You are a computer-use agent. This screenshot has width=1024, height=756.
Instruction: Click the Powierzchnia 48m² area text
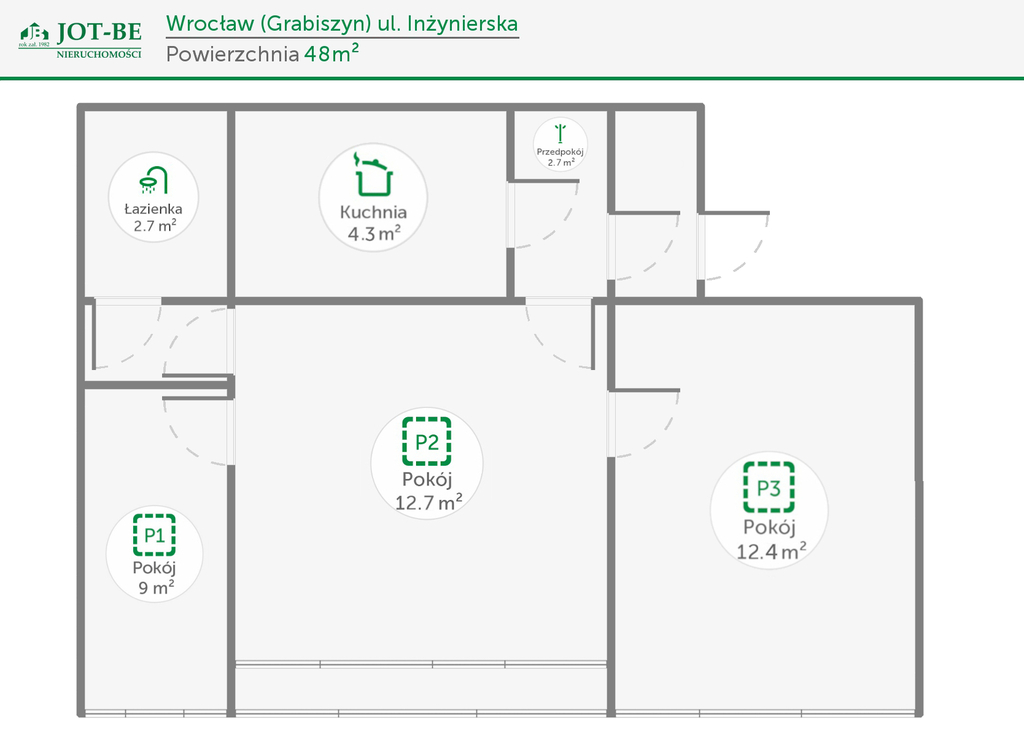[263, 54]
